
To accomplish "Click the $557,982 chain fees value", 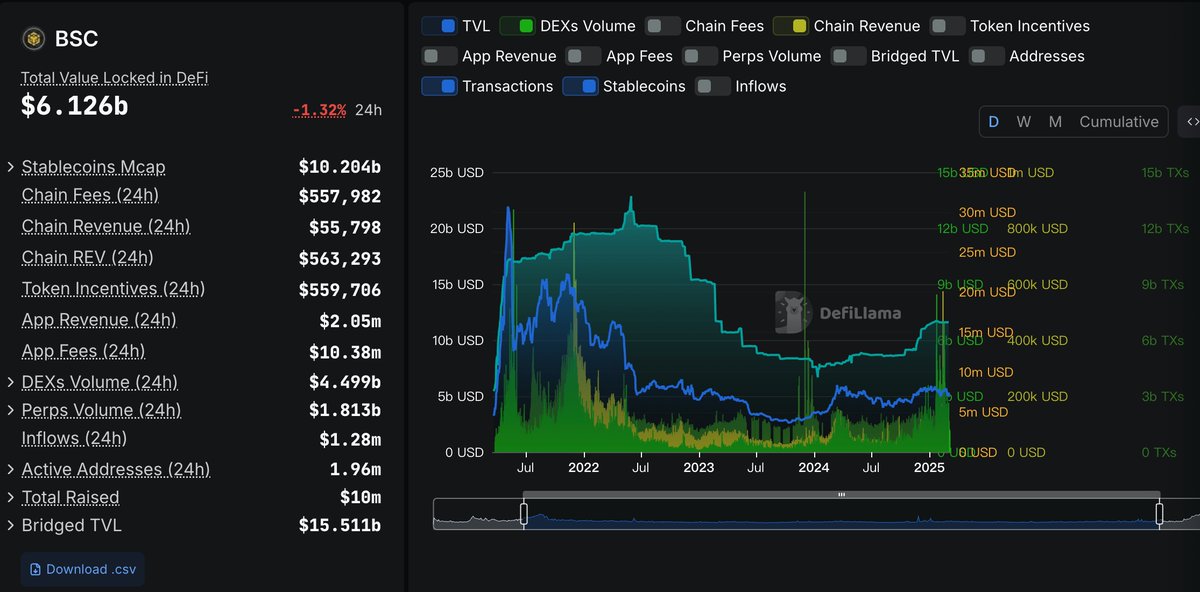I will coord(340,197).
